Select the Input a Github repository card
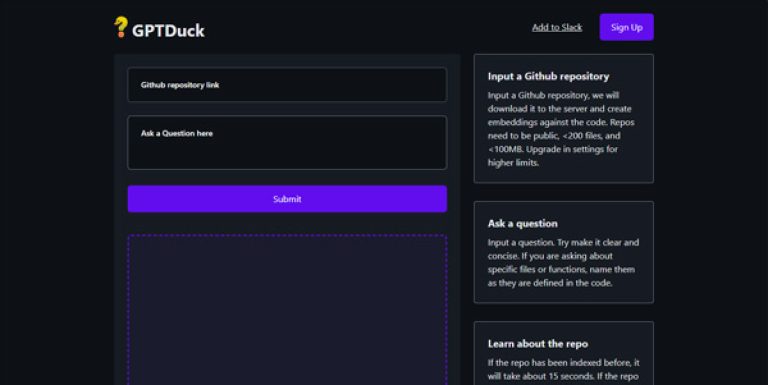 tap(563, 119)
